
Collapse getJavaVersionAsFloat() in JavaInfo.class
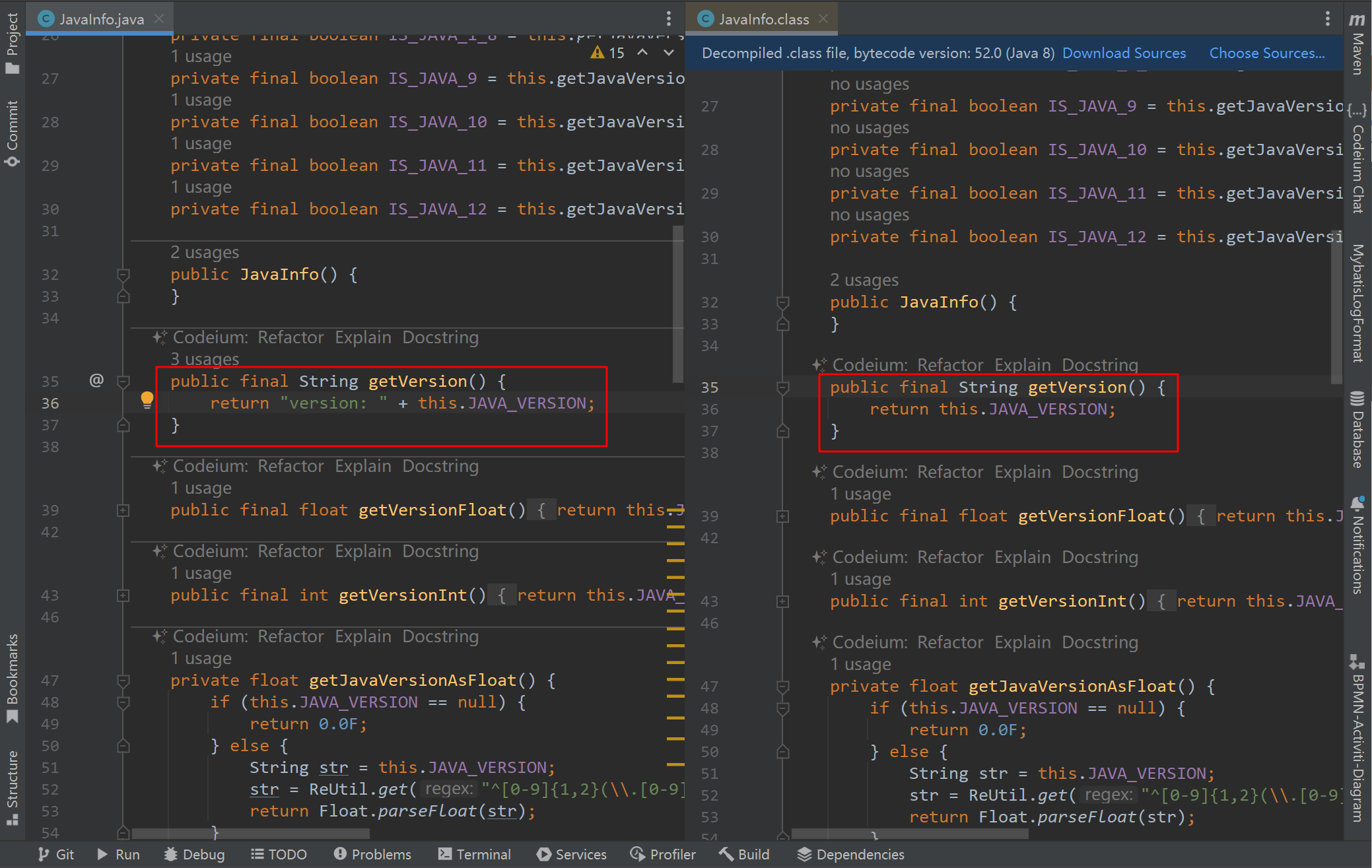tap(782, 686)
